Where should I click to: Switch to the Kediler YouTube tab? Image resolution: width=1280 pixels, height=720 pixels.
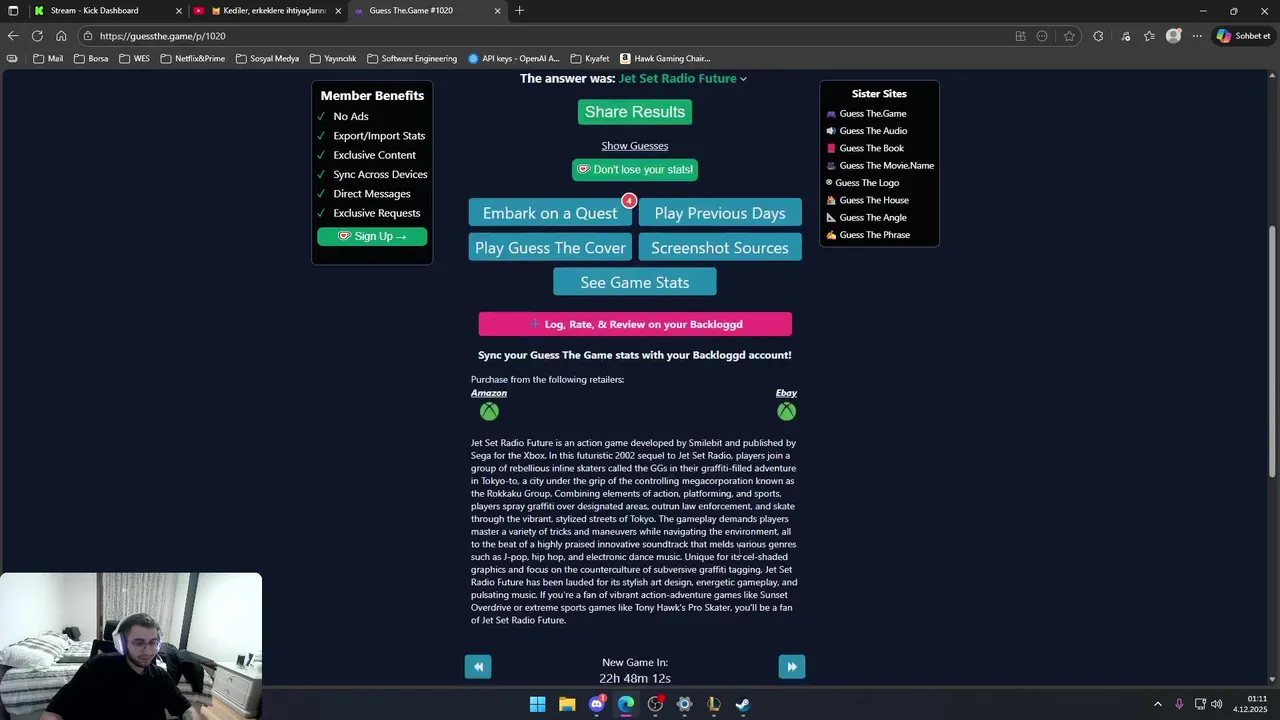[x=267, y=11]
